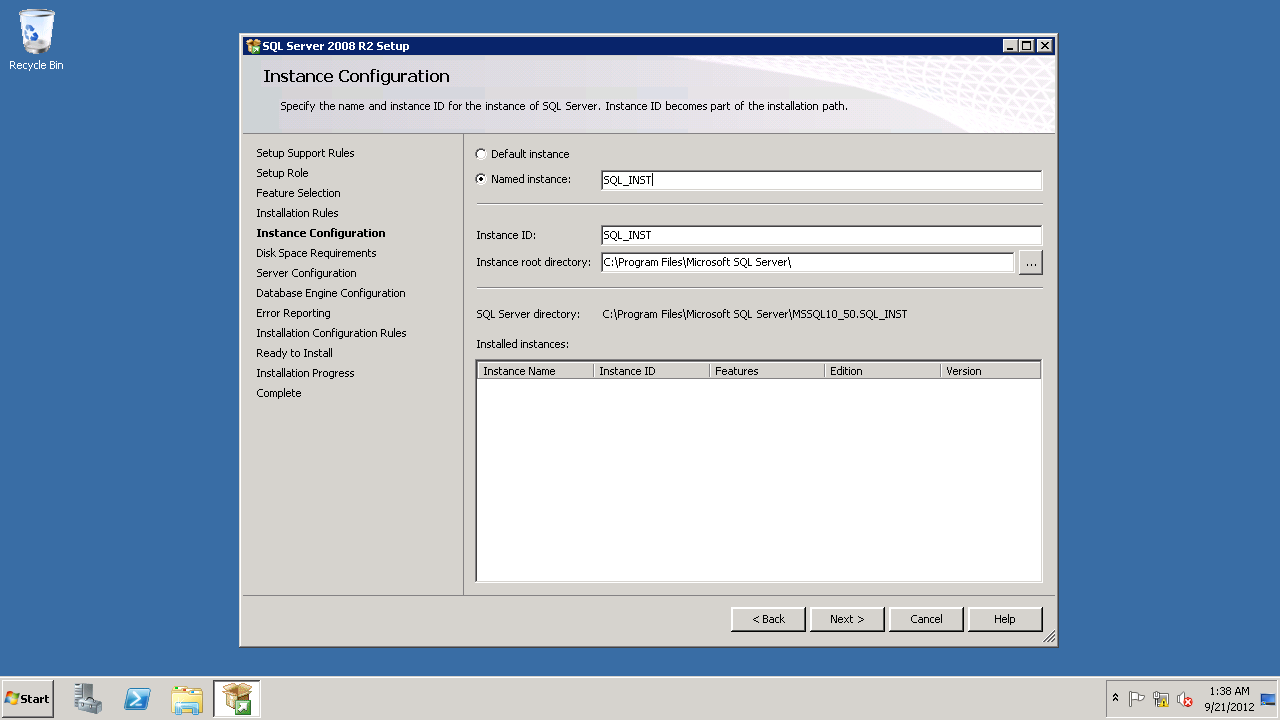Image resolution: width=1280 pixels, height=720 pixels.
Task: Click the muted volume tray icon
Action: click(1185, 699)
